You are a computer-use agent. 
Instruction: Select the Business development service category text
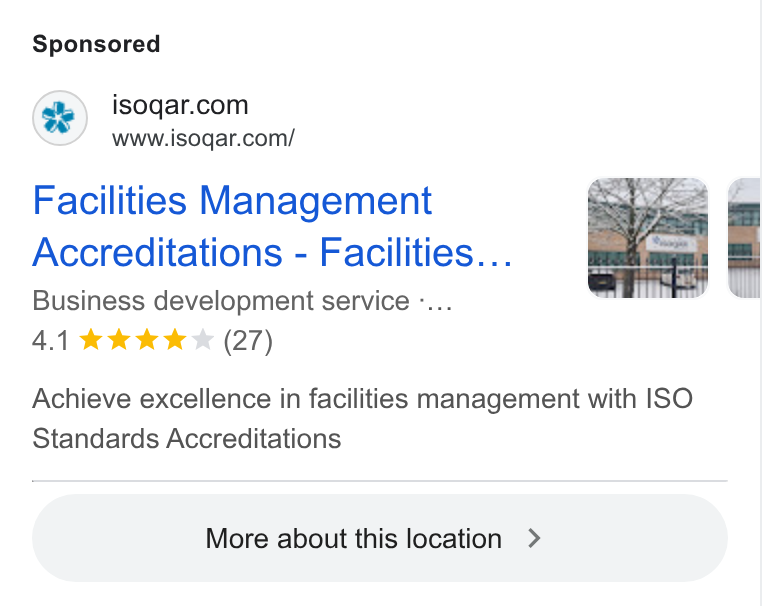[221, 301]
